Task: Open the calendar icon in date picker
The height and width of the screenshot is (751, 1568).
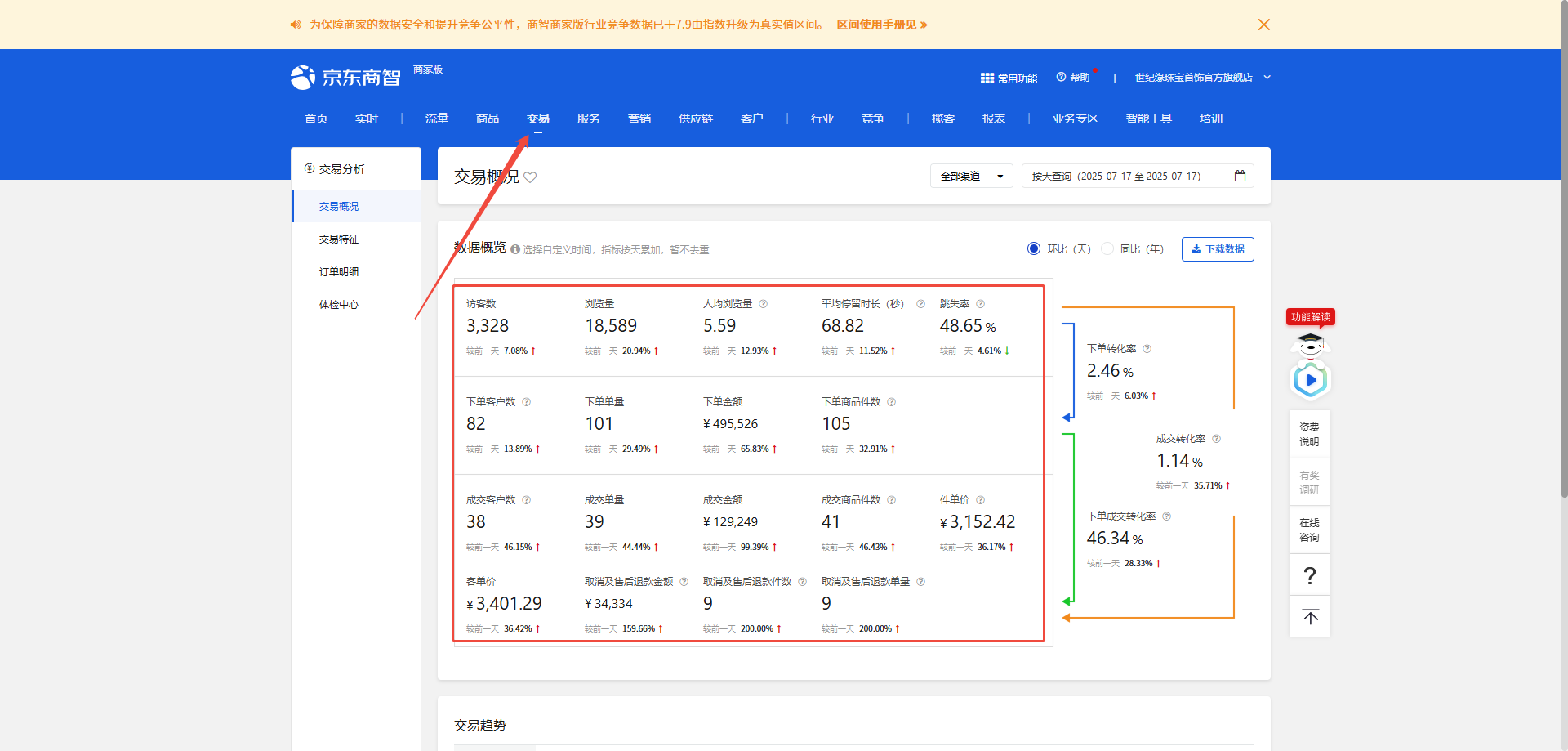Action: point(1240,176)
